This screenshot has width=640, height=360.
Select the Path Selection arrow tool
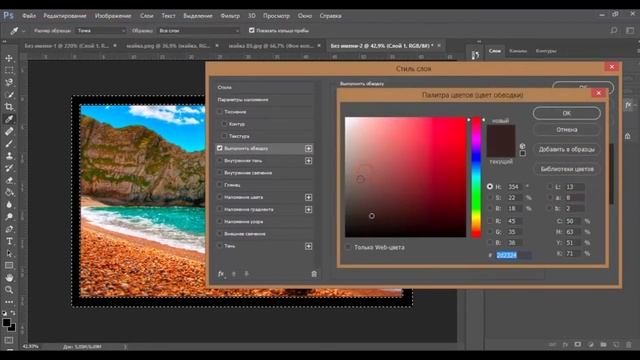tap(9, 253)
